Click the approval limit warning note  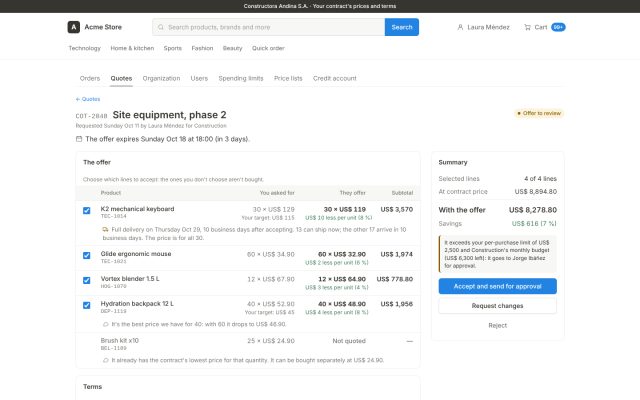coord(498,254)
